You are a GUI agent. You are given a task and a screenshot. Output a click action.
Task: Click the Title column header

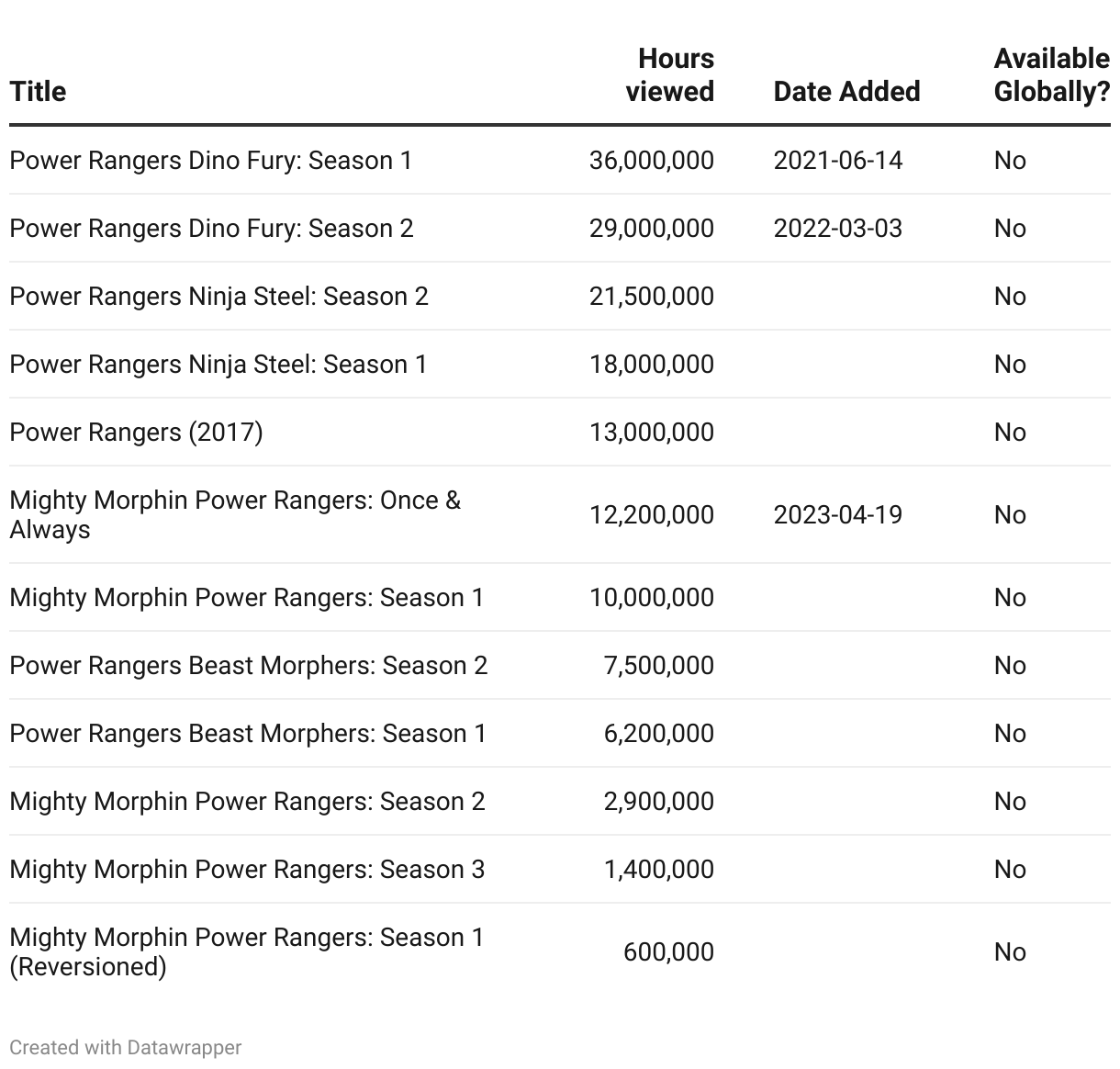pyautogui.click(x=38, y=92)
